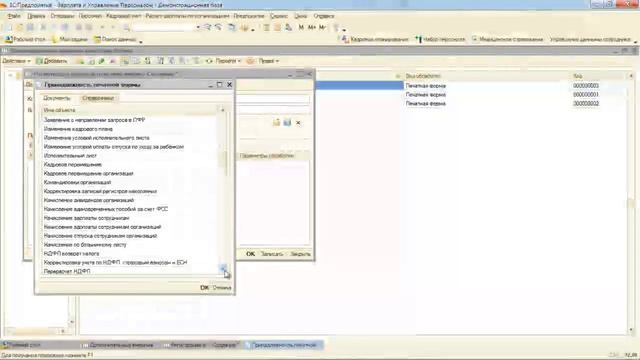Select 'Изменение кадрового плана' in the list

(x=129, y=129)
